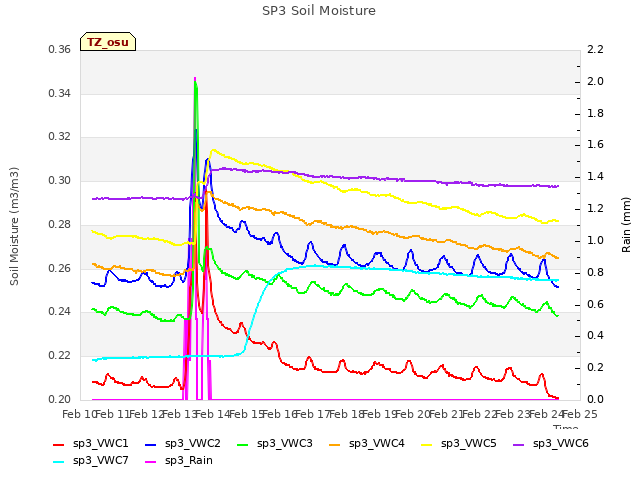Click the sp3_VWC5 legend label
The height and width of the screenshot is (480, 640).
click(469, 443)
